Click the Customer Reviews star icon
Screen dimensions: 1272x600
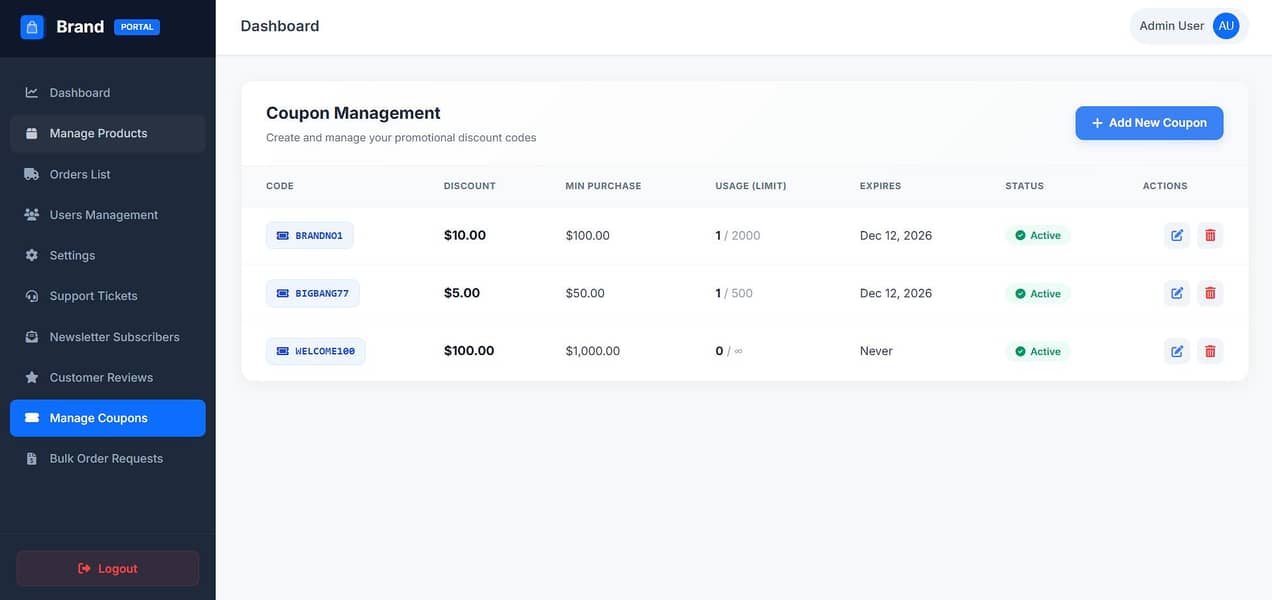(x=32, y=377)
